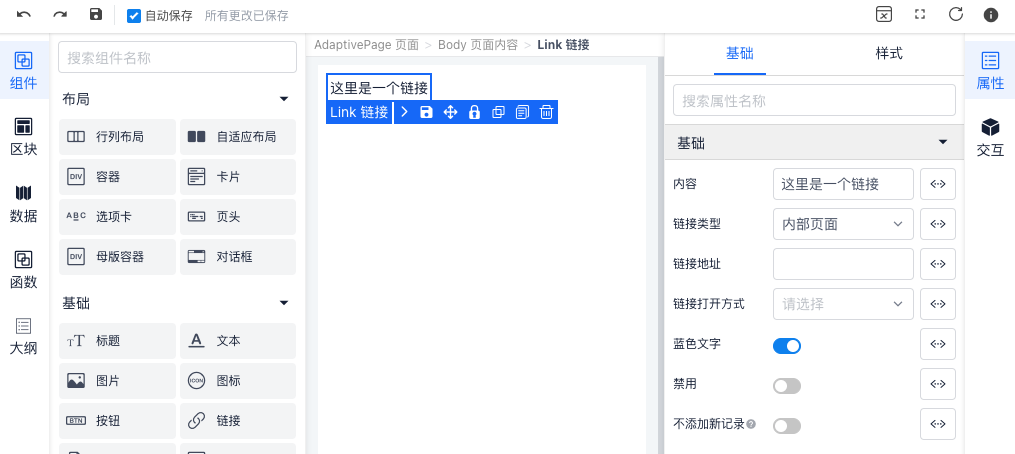Click the move icon on Link toolbar
This screenshot has width=1015, height=454.
tap(450, 112)
